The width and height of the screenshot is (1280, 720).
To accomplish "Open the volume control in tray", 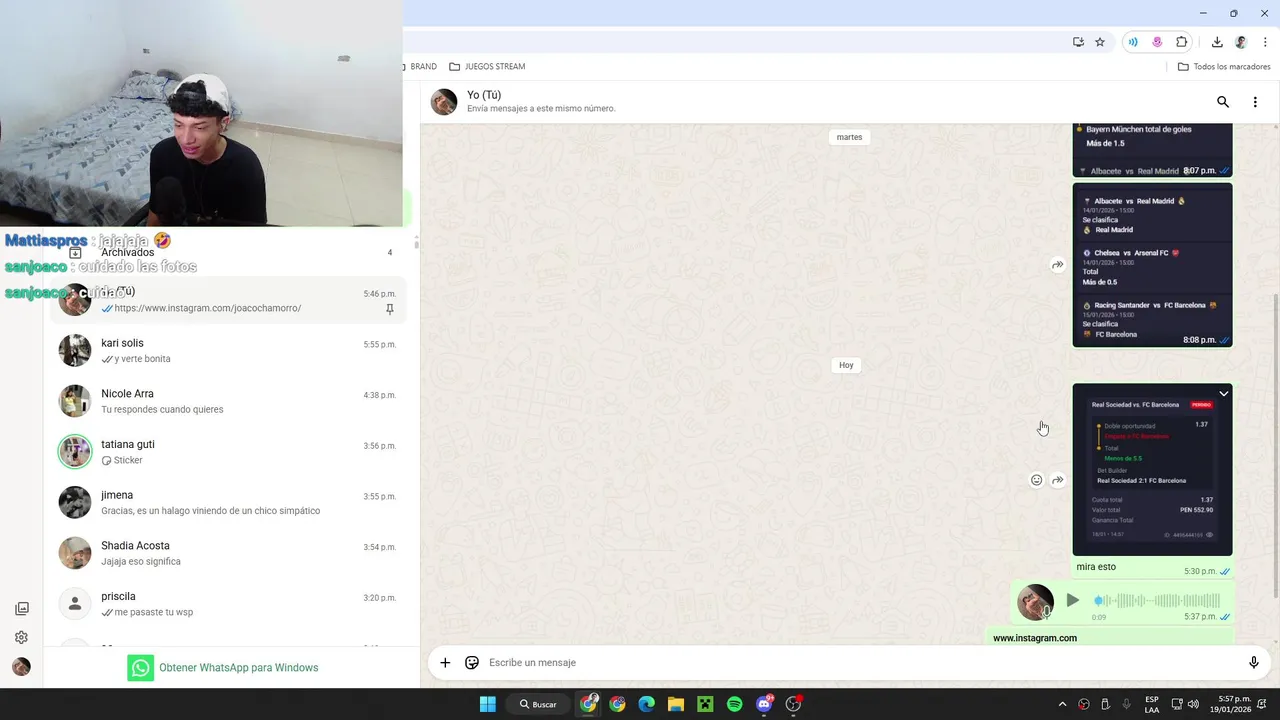I will pyautogui.click(x=1193, y=704).
